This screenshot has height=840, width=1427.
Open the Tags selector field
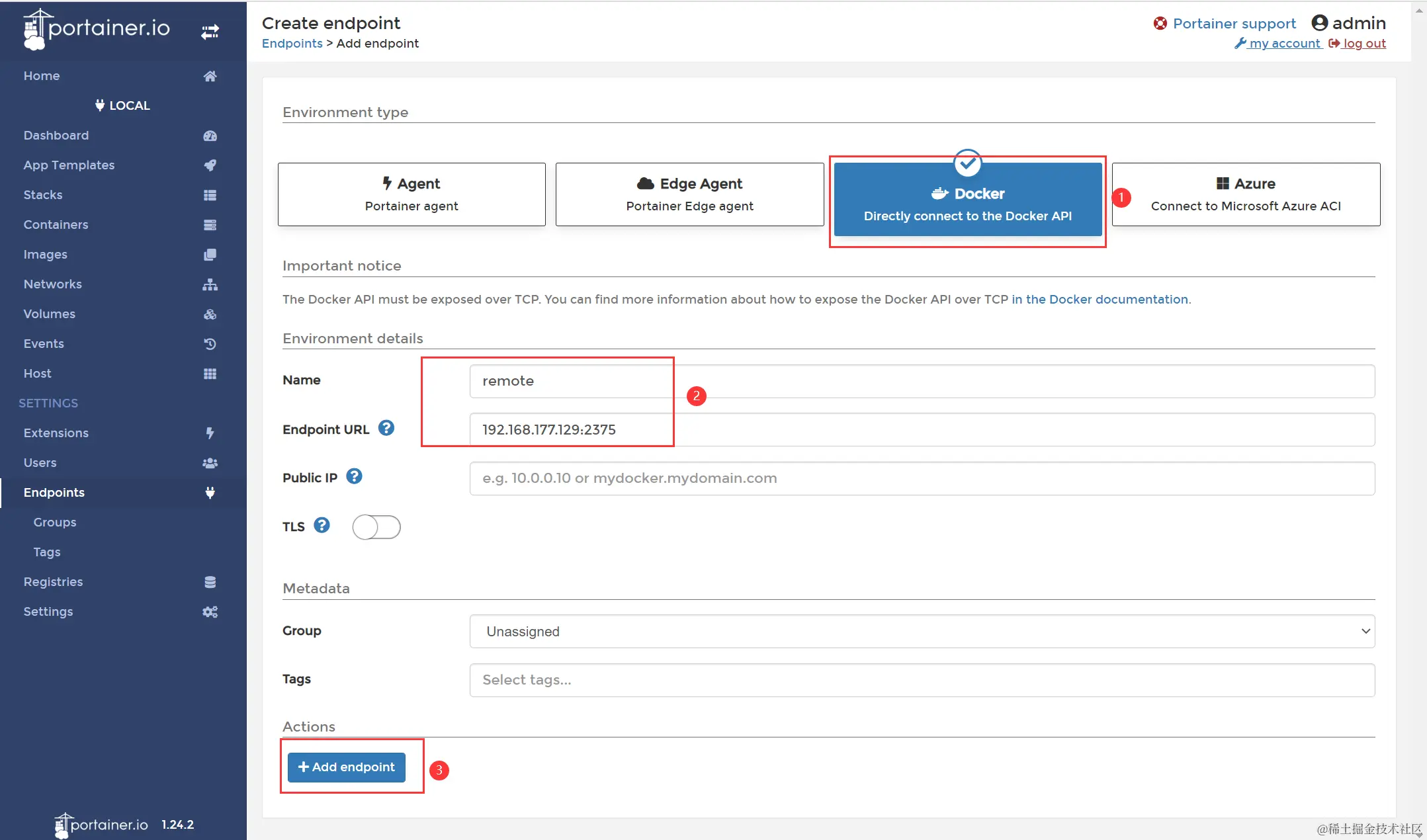(x=922, y=680)
